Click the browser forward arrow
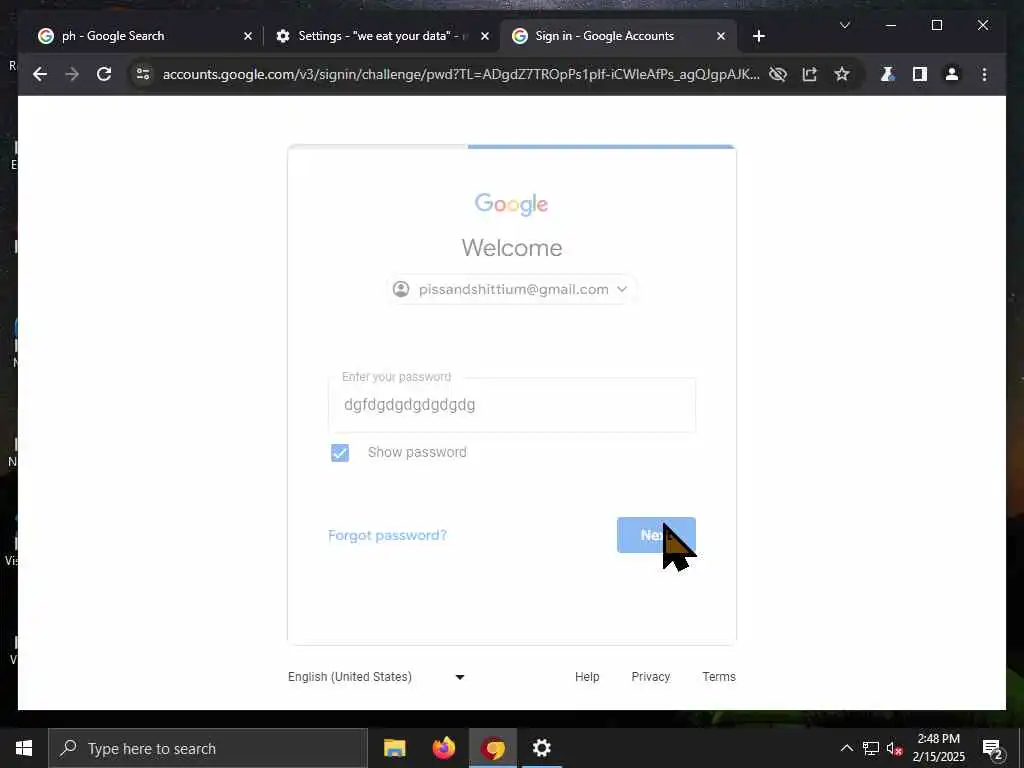Viewport: 1024px width, 768px height. coord(72,74)
